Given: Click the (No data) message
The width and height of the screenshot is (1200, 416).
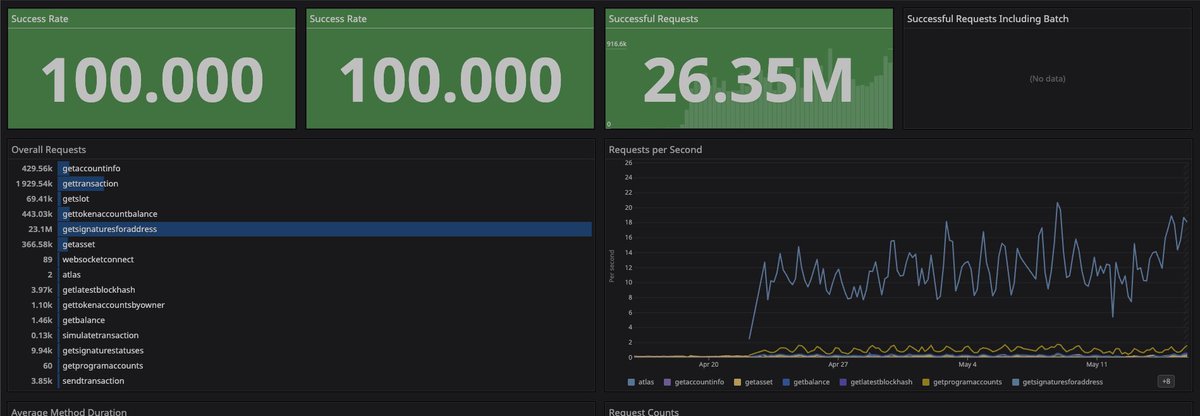Looking at the screenshot, I should [1047, 77].
